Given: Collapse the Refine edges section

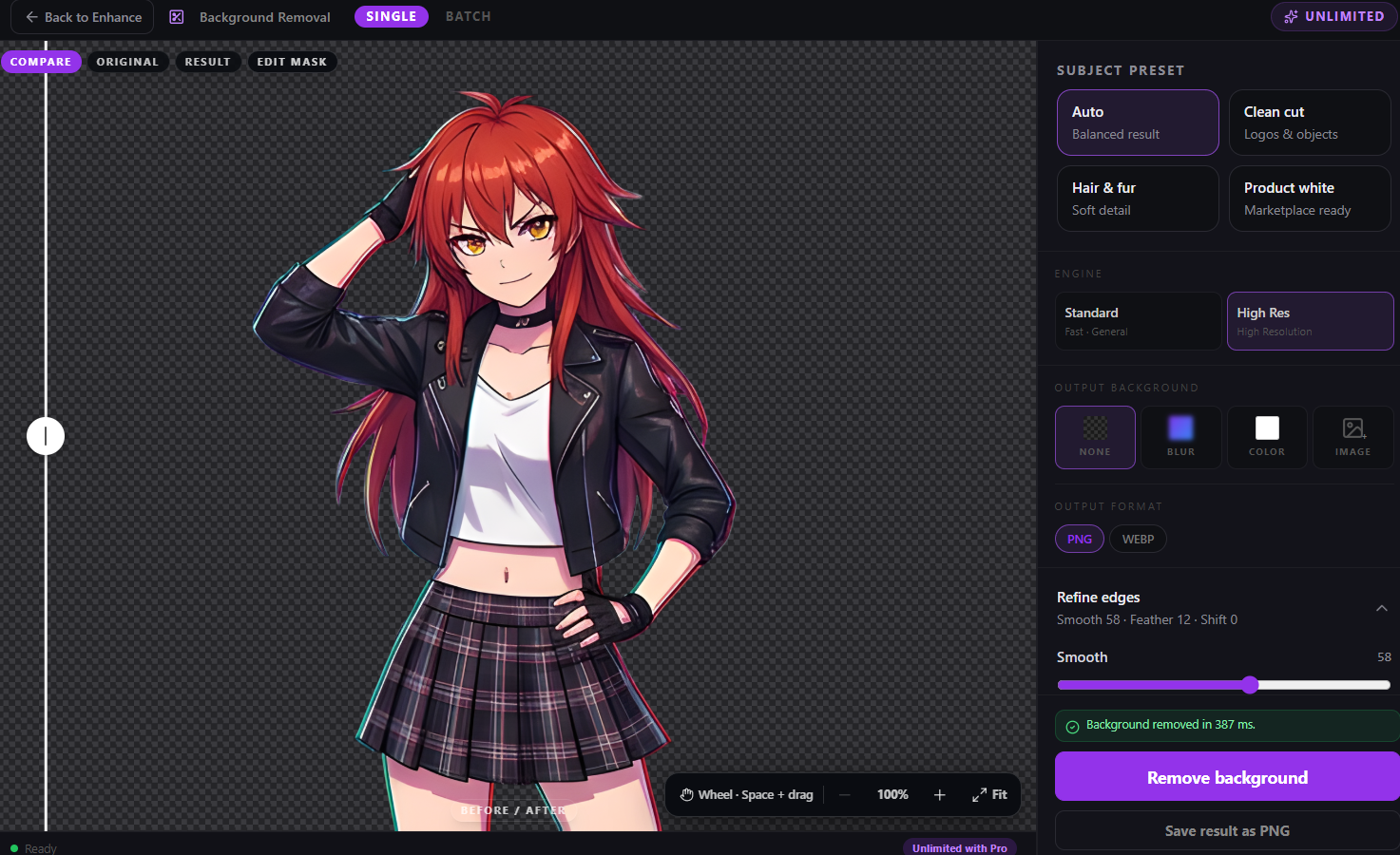Looking at the screenshot, I should point(1382,608).
